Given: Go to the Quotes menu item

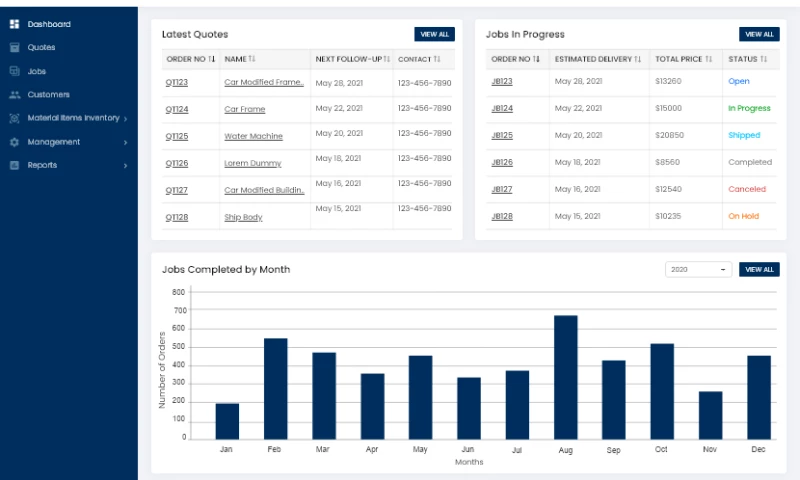Looking at the screenshot, I should [x=42, y=47].
